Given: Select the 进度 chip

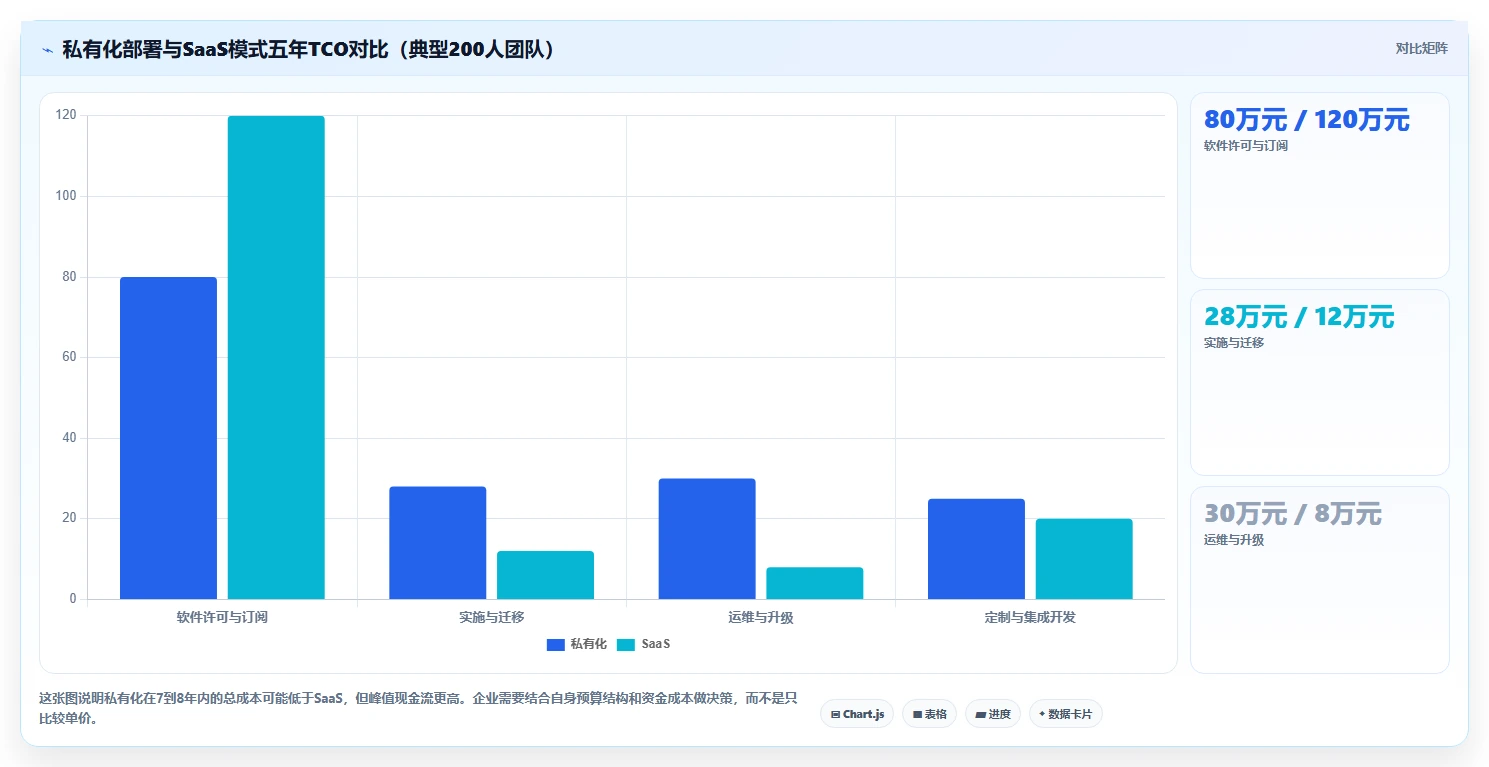Looking at the screenshot, I should [993, 714].
